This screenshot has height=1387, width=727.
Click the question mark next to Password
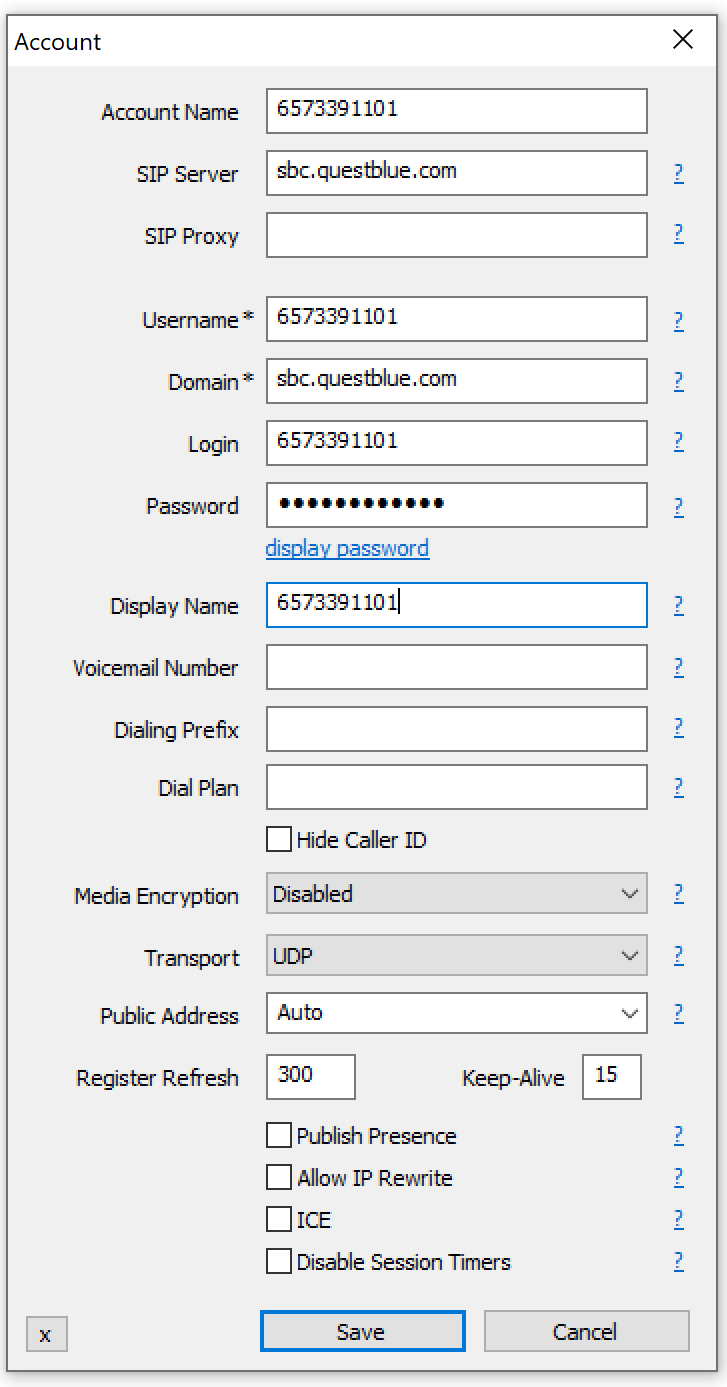[678, 507]
